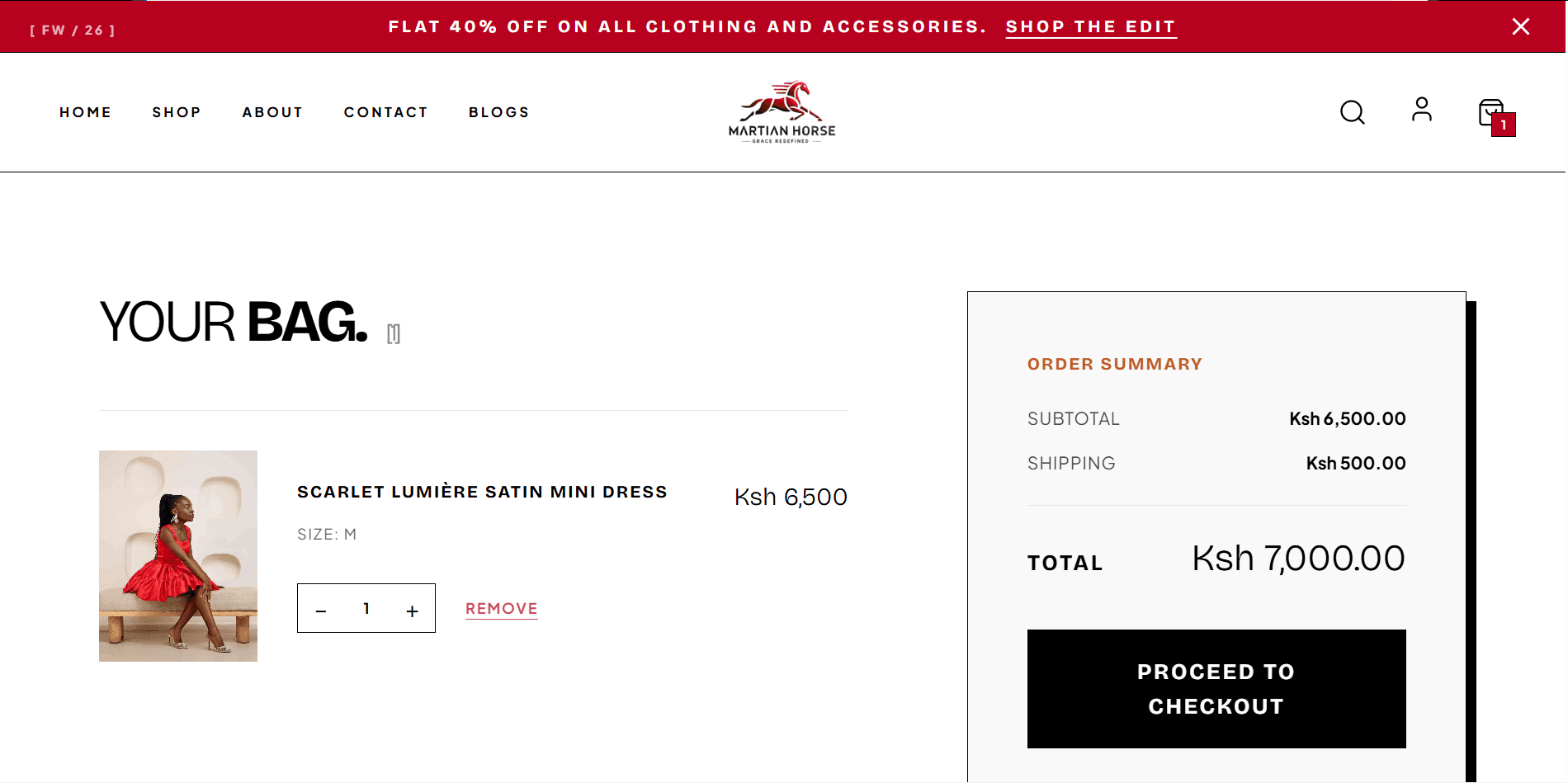Image resolution: width=1568 pixels, height=783 pixels.
Task: Dismiss the promo banner with X
Action: (1521, 26)
